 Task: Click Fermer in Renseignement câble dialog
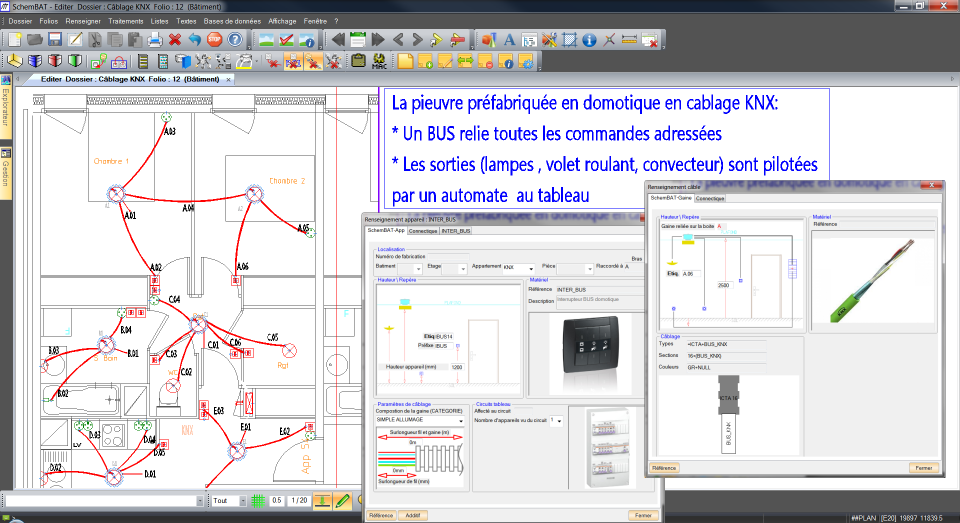point(924,468)
